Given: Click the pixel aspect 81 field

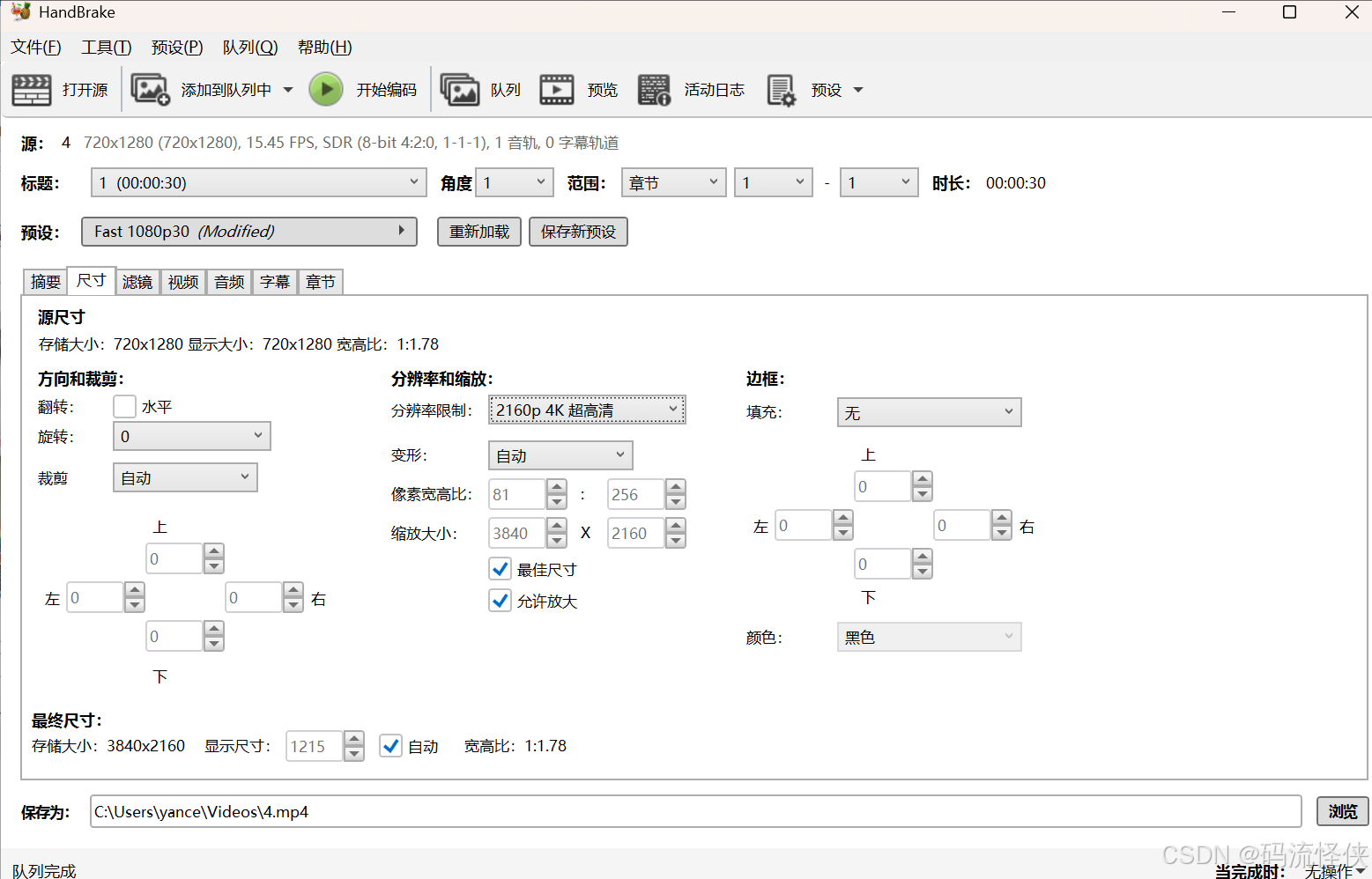Looking at the screenshot, I should click(x=517, y=494).
